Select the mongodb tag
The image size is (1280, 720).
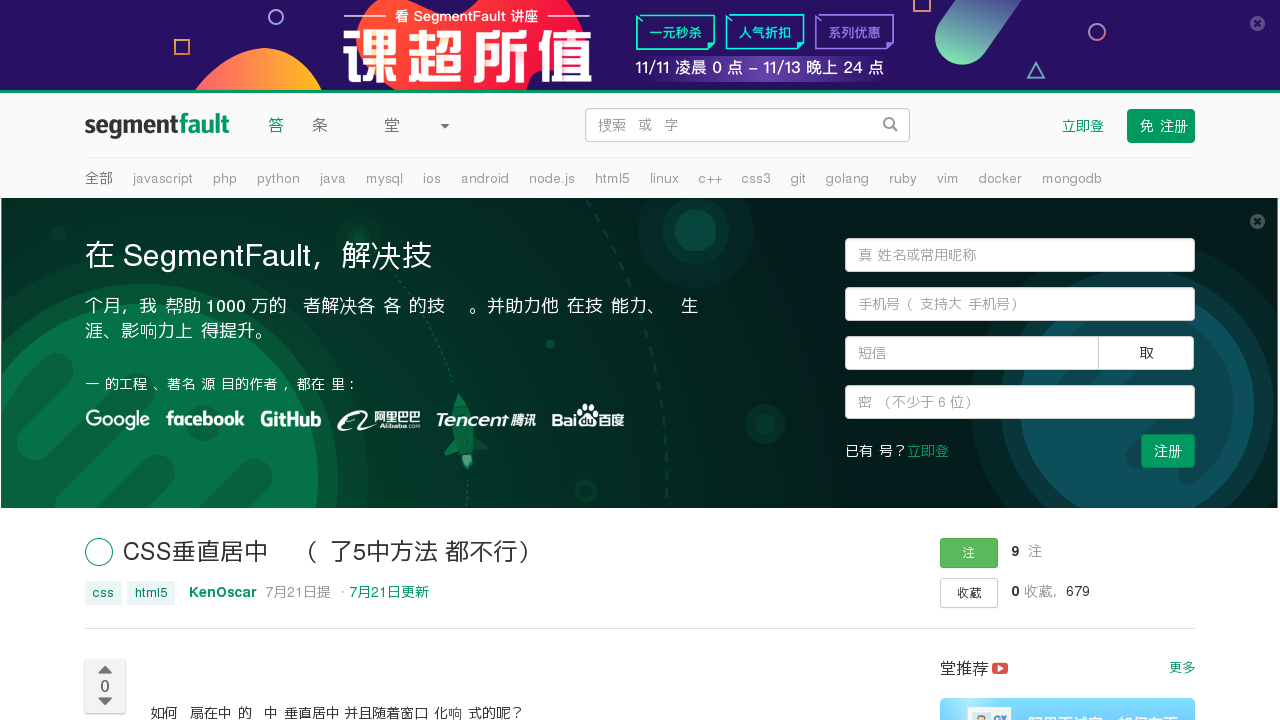(x=1072, y=178)
